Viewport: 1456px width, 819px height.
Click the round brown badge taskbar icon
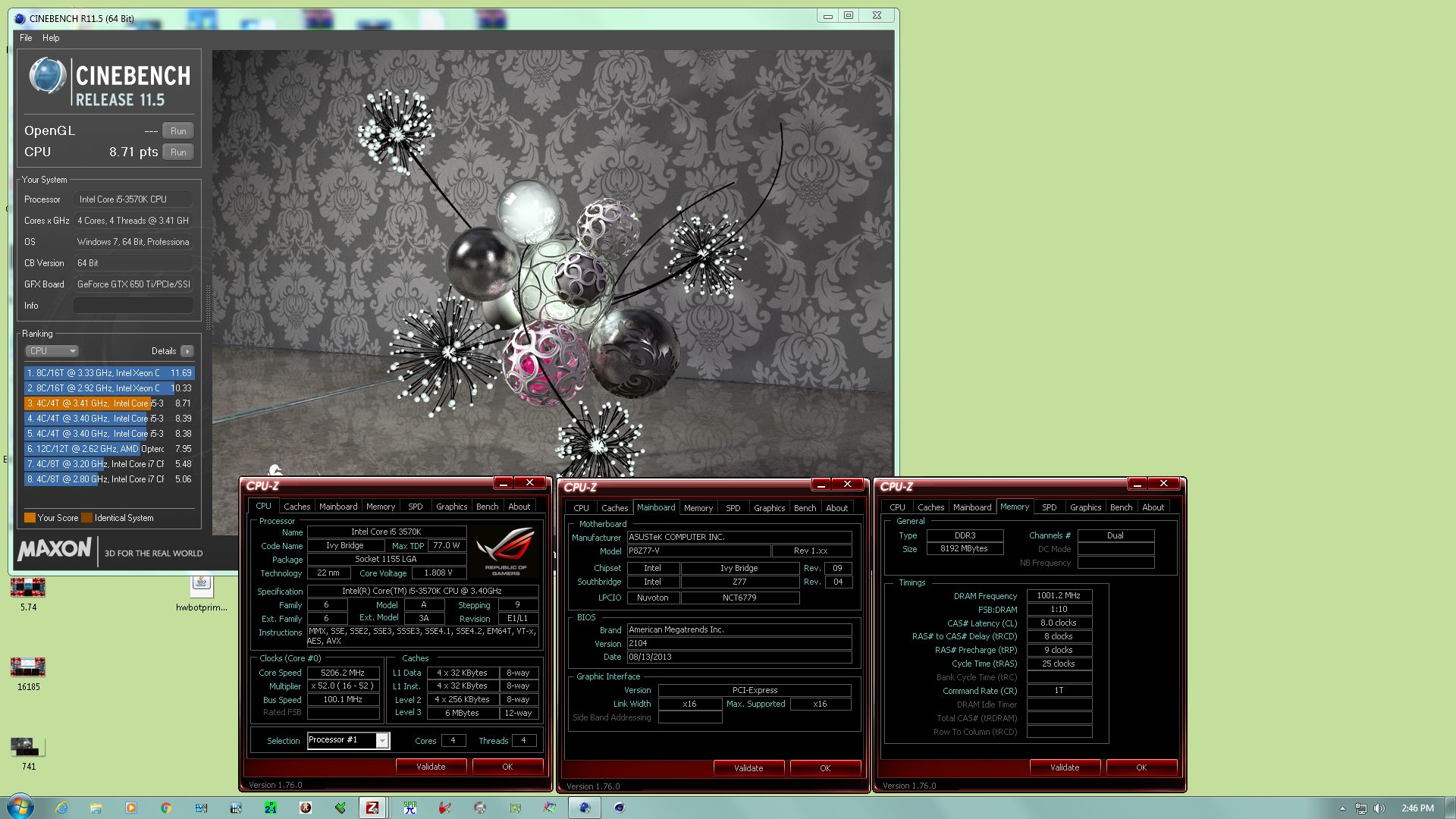306,808
